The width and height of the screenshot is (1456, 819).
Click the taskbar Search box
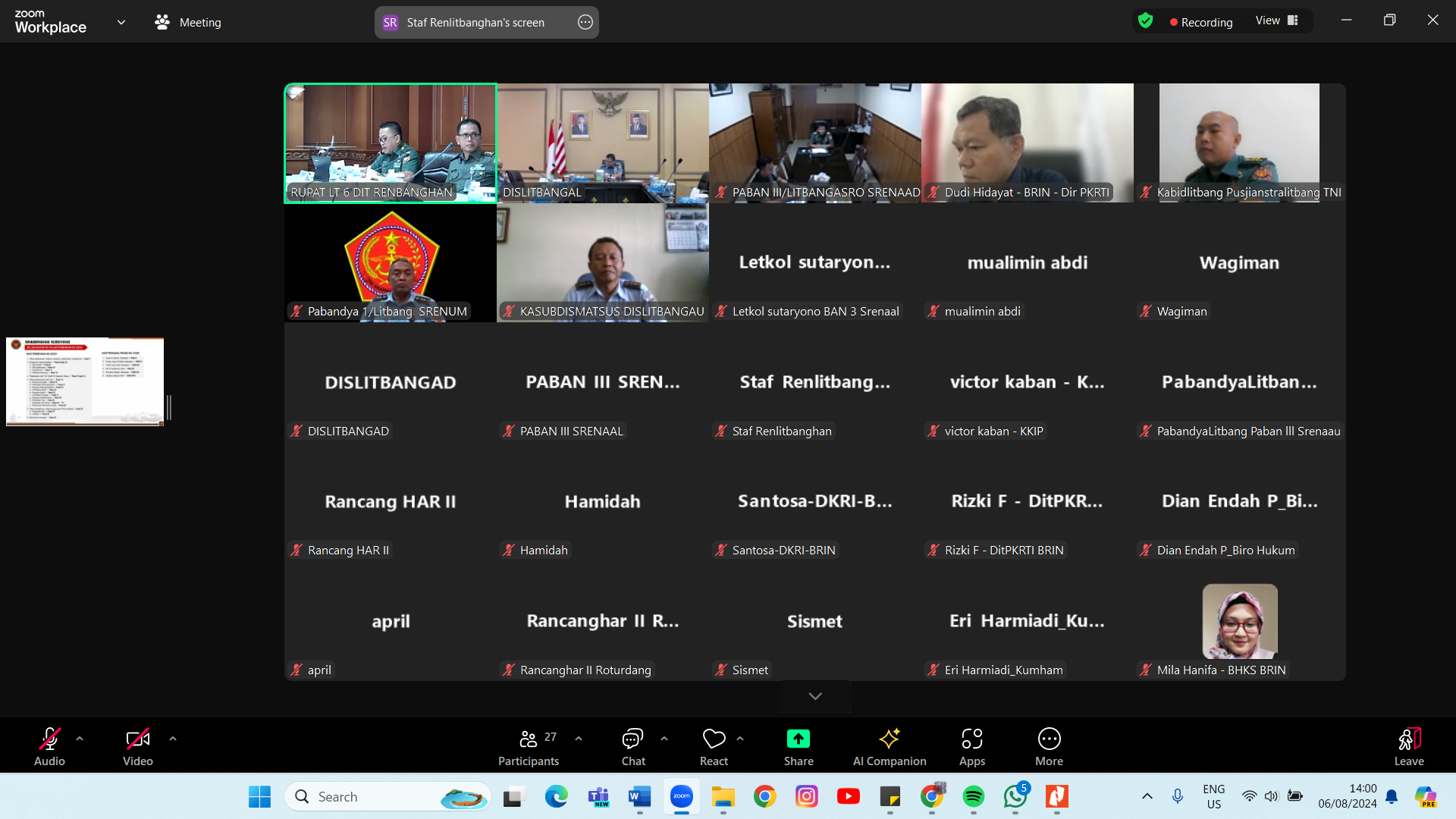click(x=388, y=796)
